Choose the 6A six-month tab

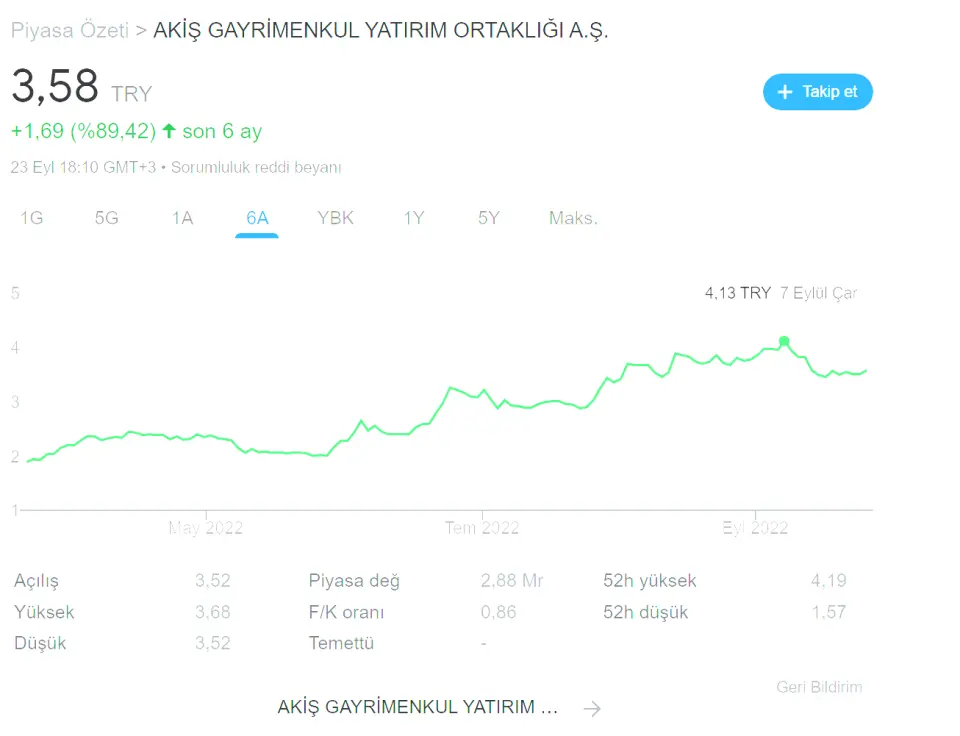[257, 218]
